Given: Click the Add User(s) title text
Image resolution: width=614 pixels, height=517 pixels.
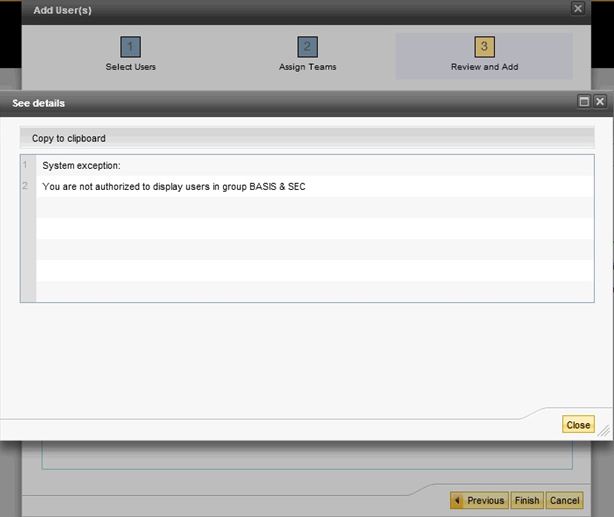Looking at the screenshot, I should (62, 11).
